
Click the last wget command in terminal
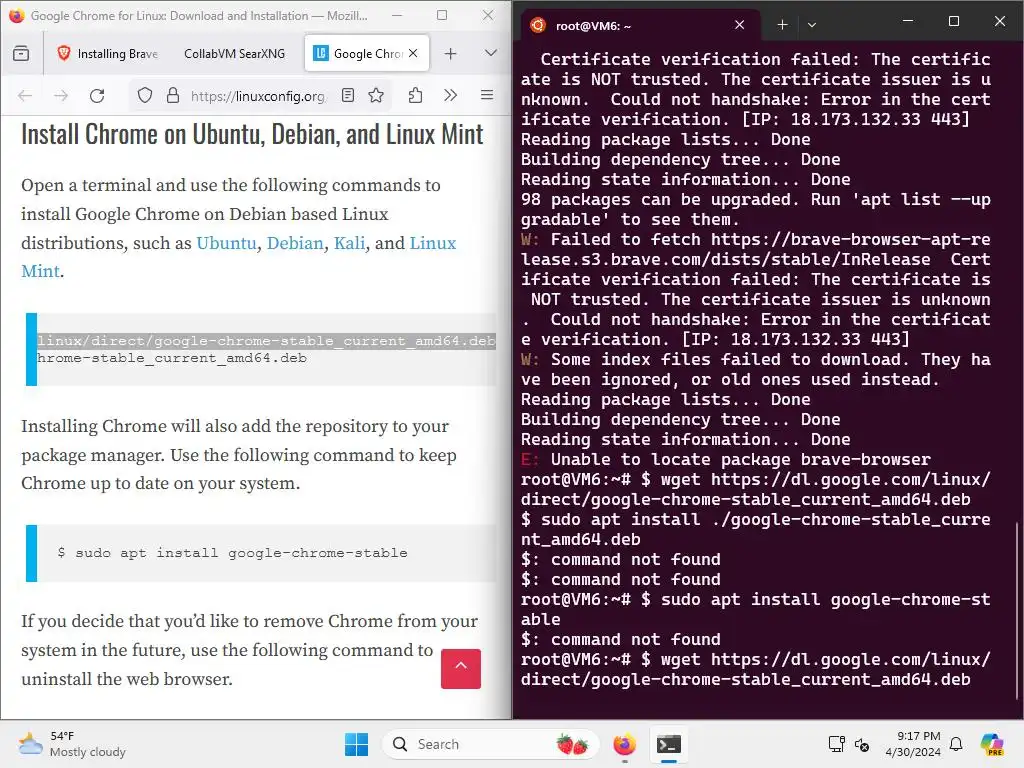click(x=756, y=669)
